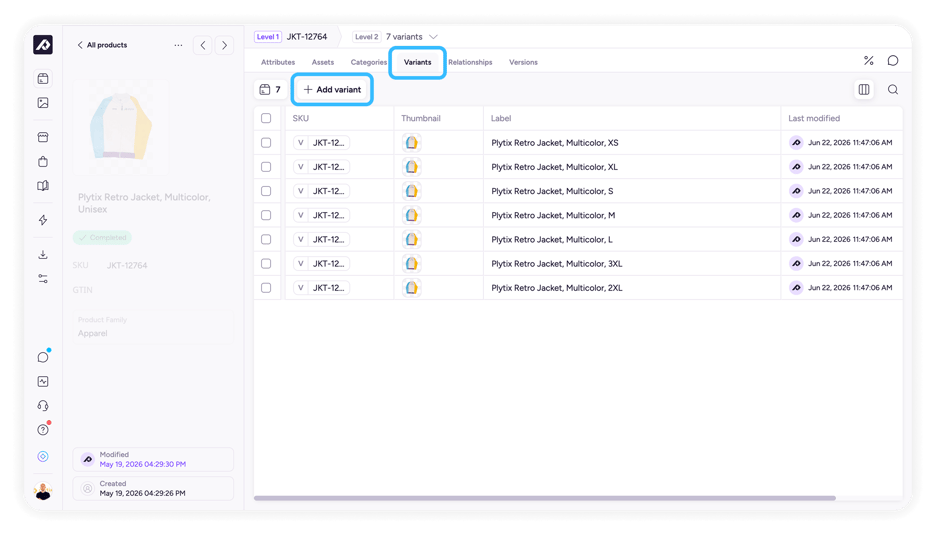Click the jacket product image
The width and height of the screenshot is (936, 535).
tap(121, 127)
